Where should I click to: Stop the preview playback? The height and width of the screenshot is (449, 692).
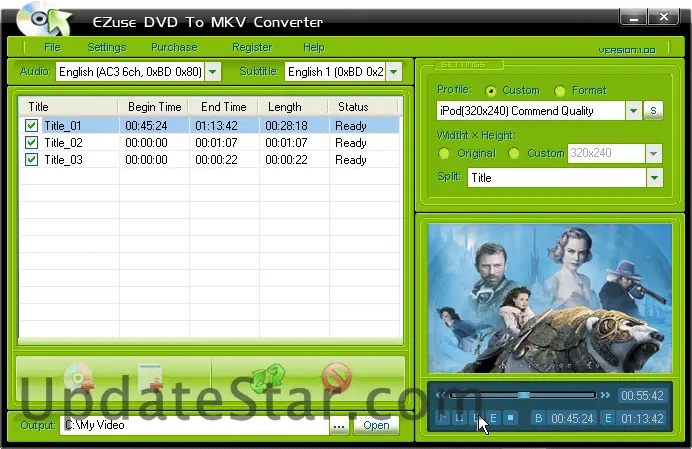[x=511, y=418]
